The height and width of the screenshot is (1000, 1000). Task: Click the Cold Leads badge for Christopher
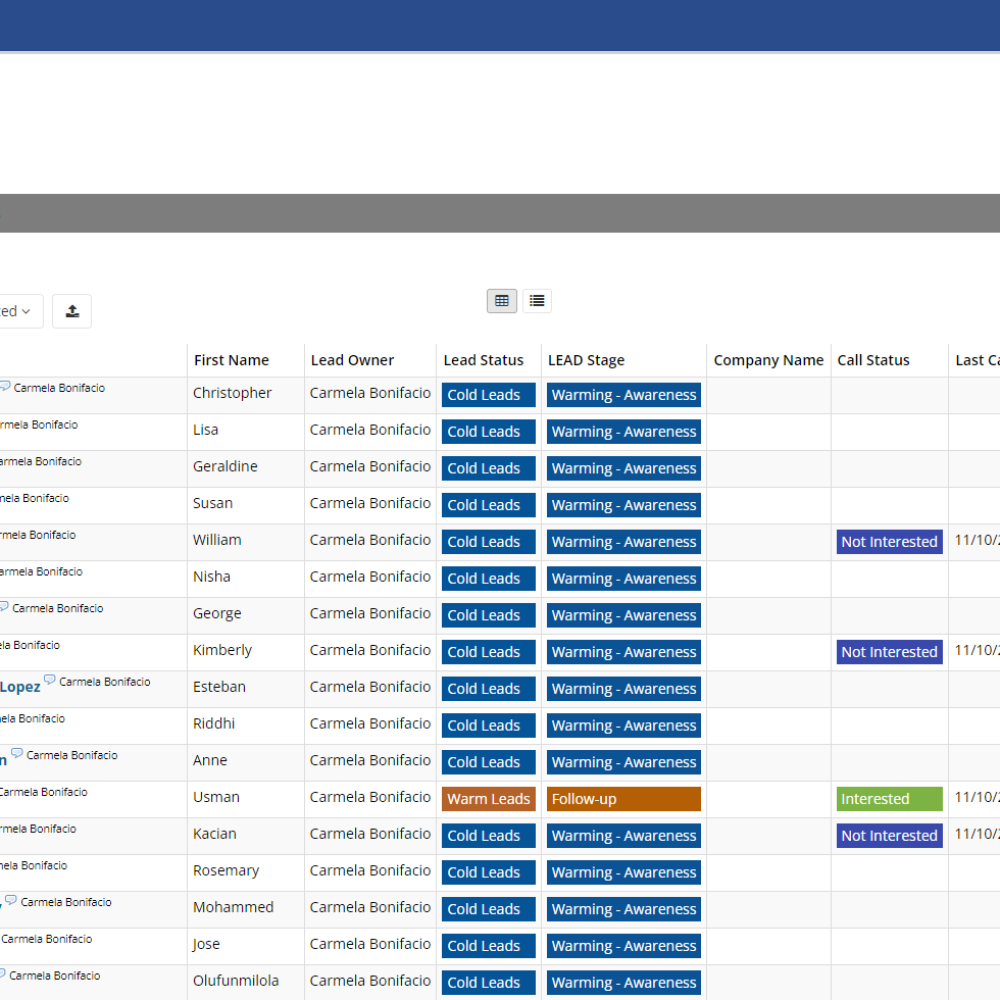[489, 395]
